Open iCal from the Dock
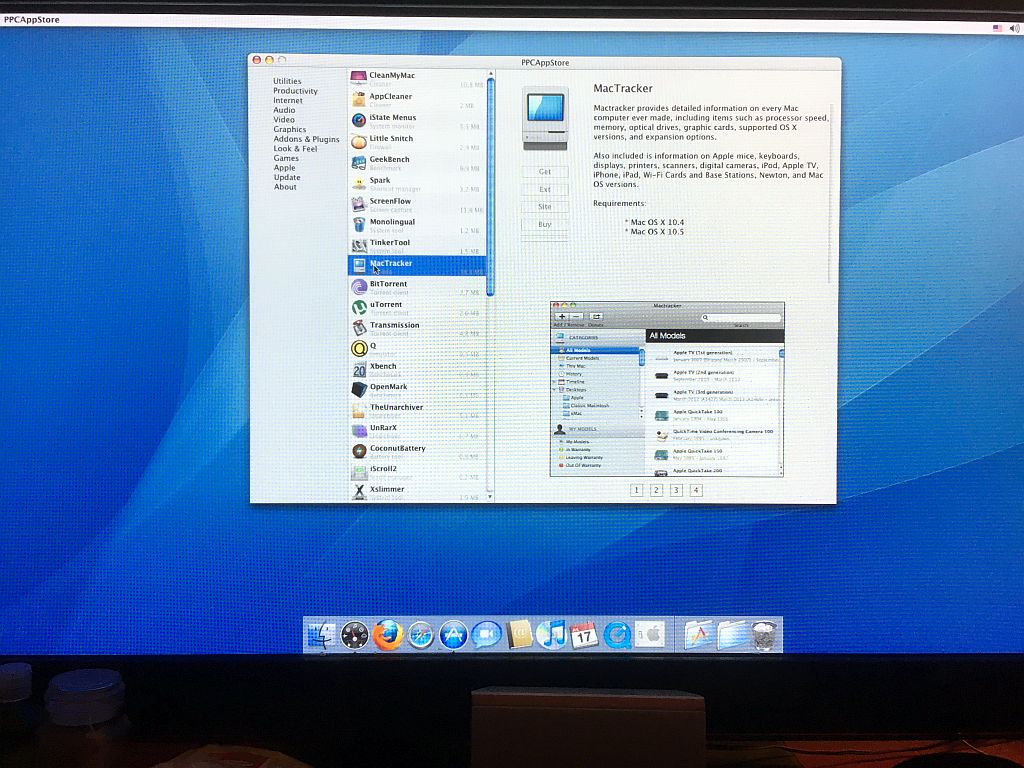1024x768 pixels. (x=584, y=635)
